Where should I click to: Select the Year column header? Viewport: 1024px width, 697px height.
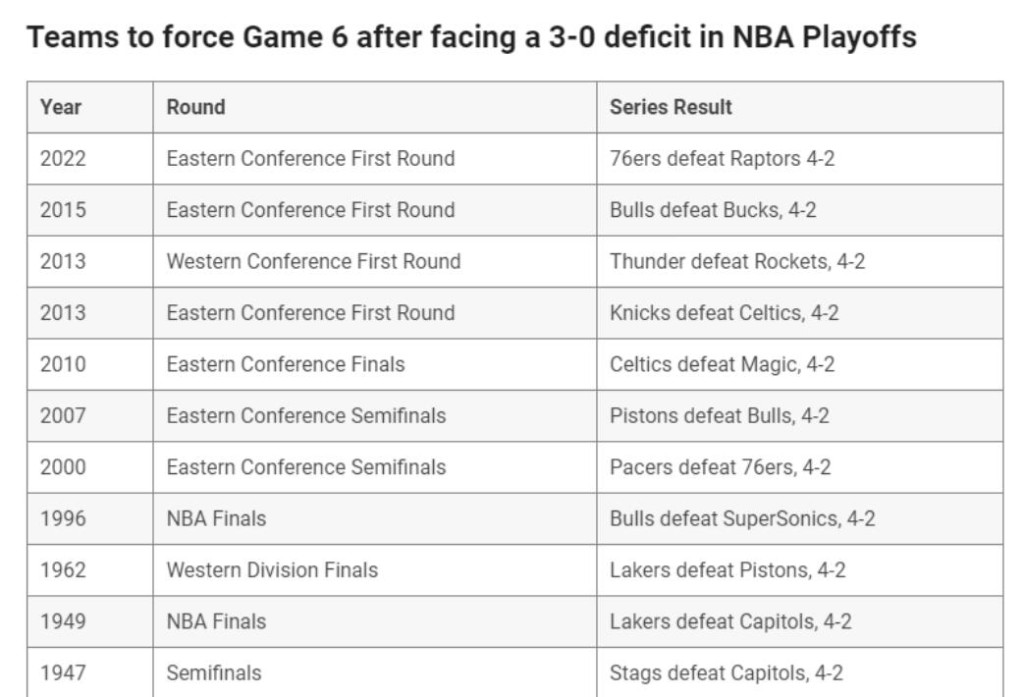pos(90,107)
